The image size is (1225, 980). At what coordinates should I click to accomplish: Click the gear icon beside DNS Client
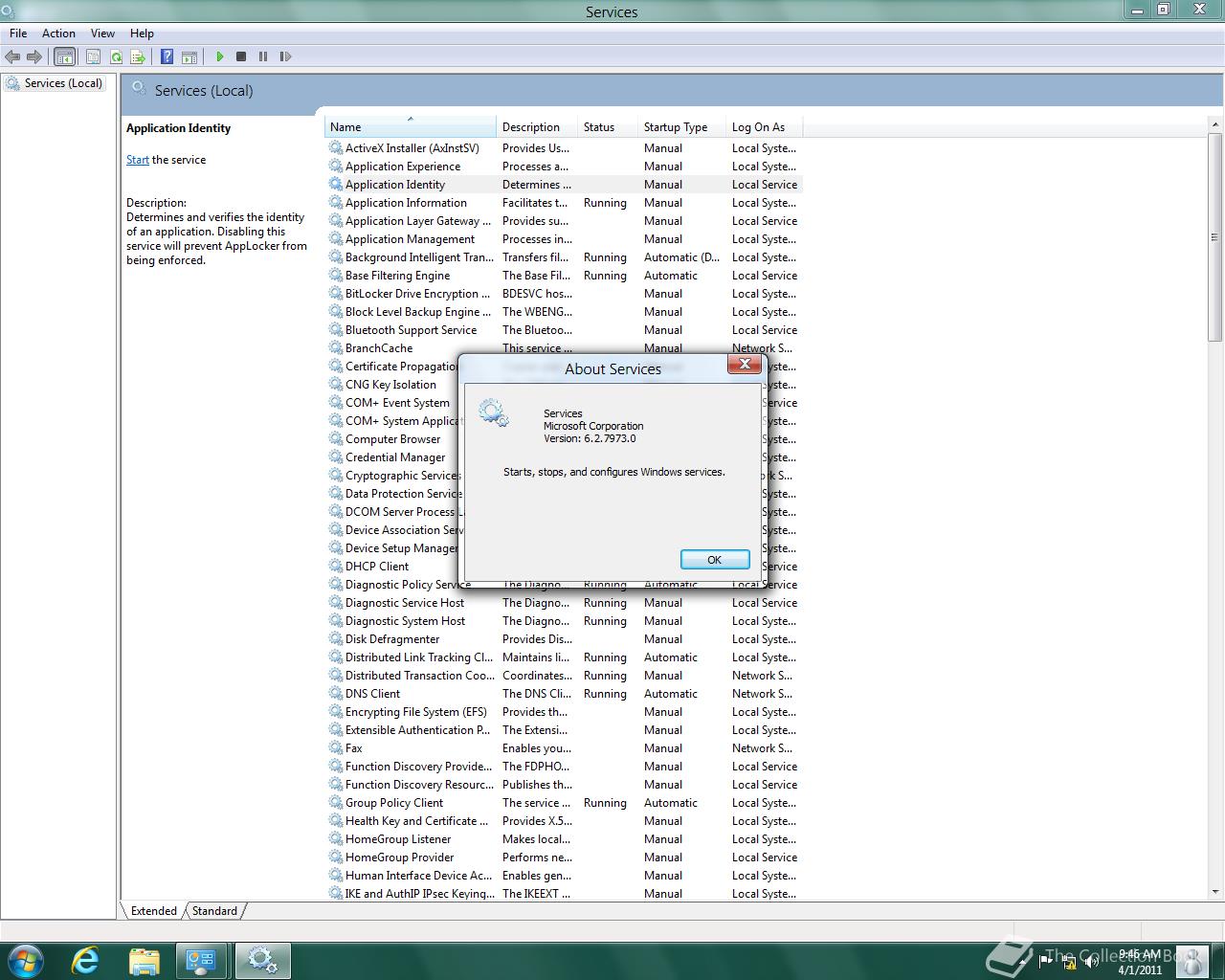(x=335, y=693)
